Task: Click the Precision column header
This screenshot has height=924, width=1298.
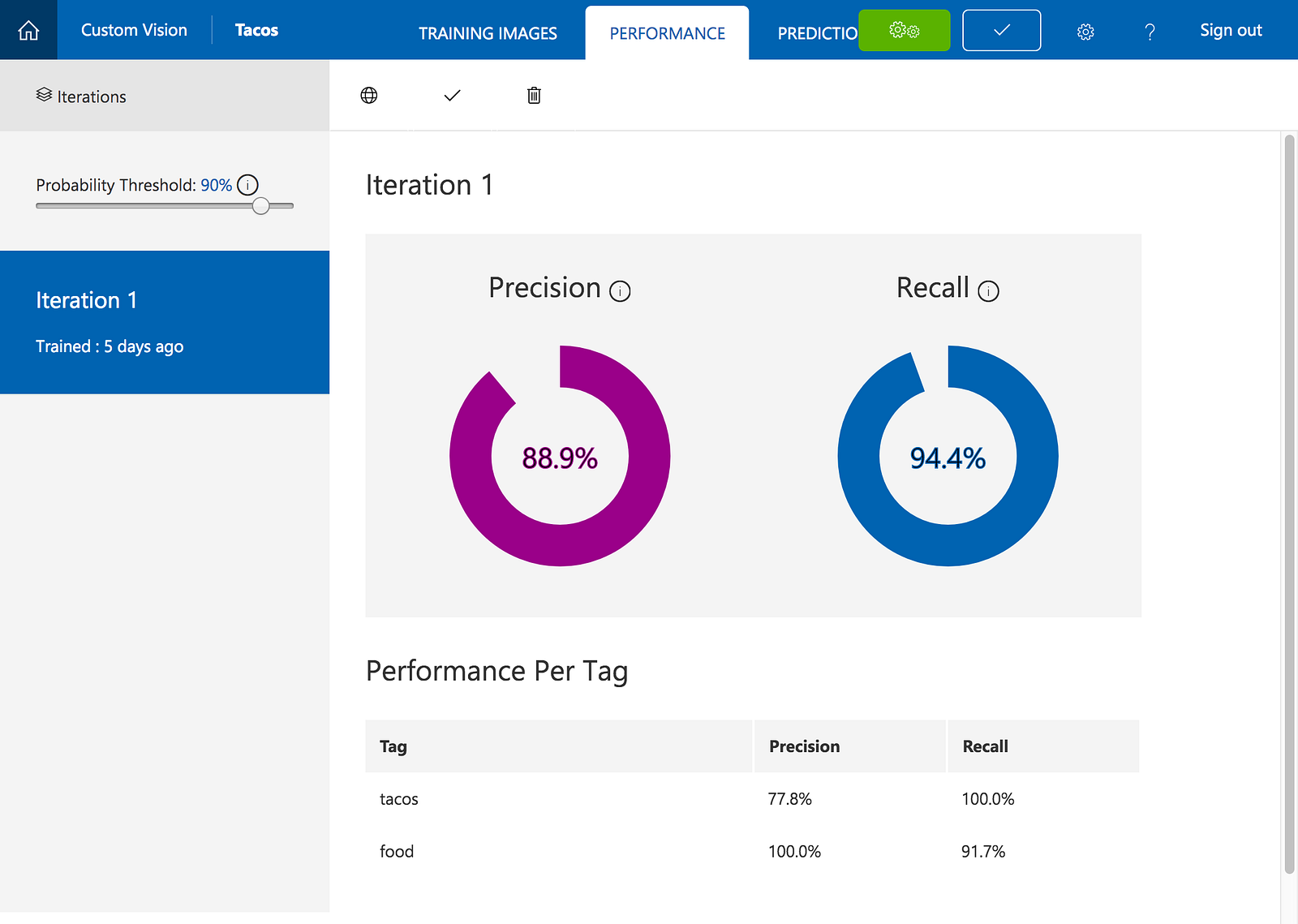Action: (x=850, y=746)
